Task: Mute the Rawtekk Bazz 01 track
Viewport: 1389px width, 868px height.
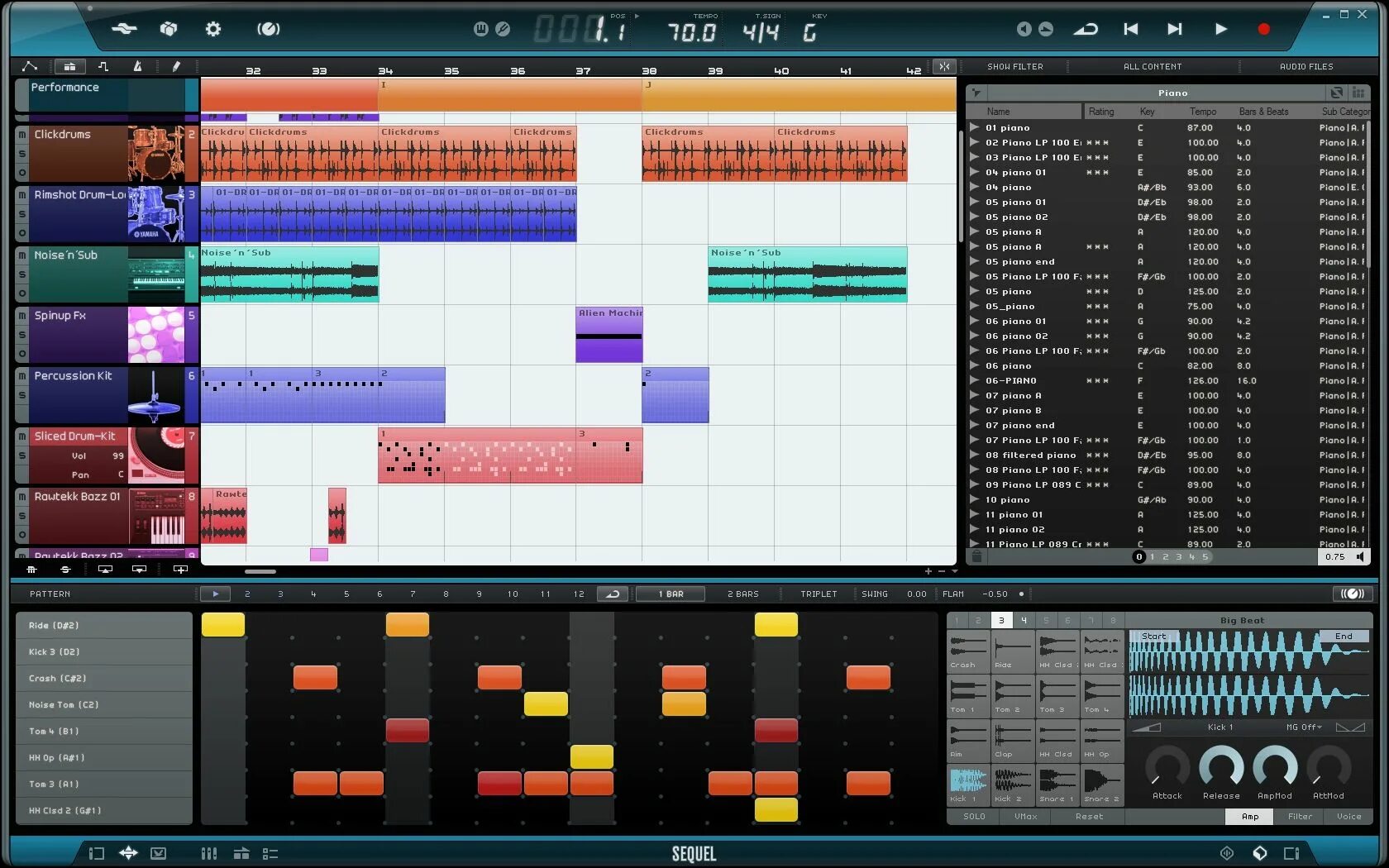Action: pyautogui.click(x=22, y=496)
